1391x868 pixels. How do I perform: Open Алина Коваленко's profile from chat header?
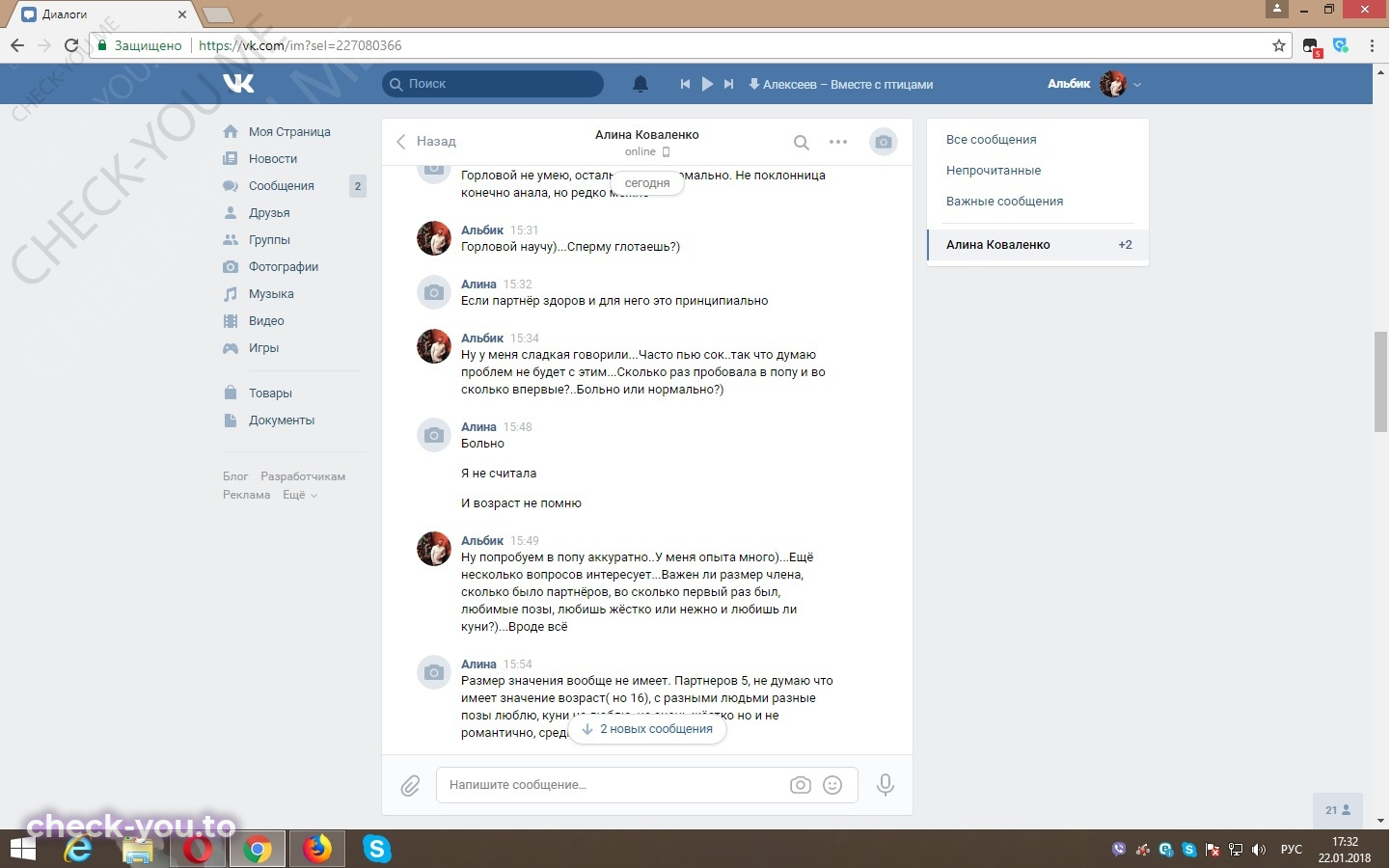[x=647, y=135]
